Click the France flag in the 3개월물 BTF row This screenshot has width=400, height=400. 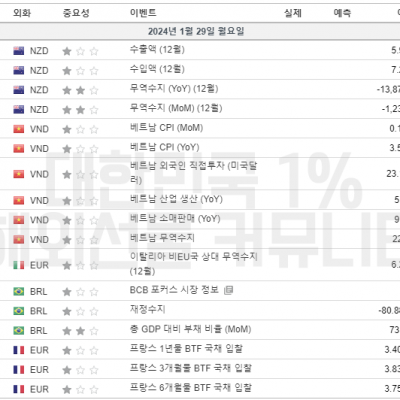[x=19, y=370]
